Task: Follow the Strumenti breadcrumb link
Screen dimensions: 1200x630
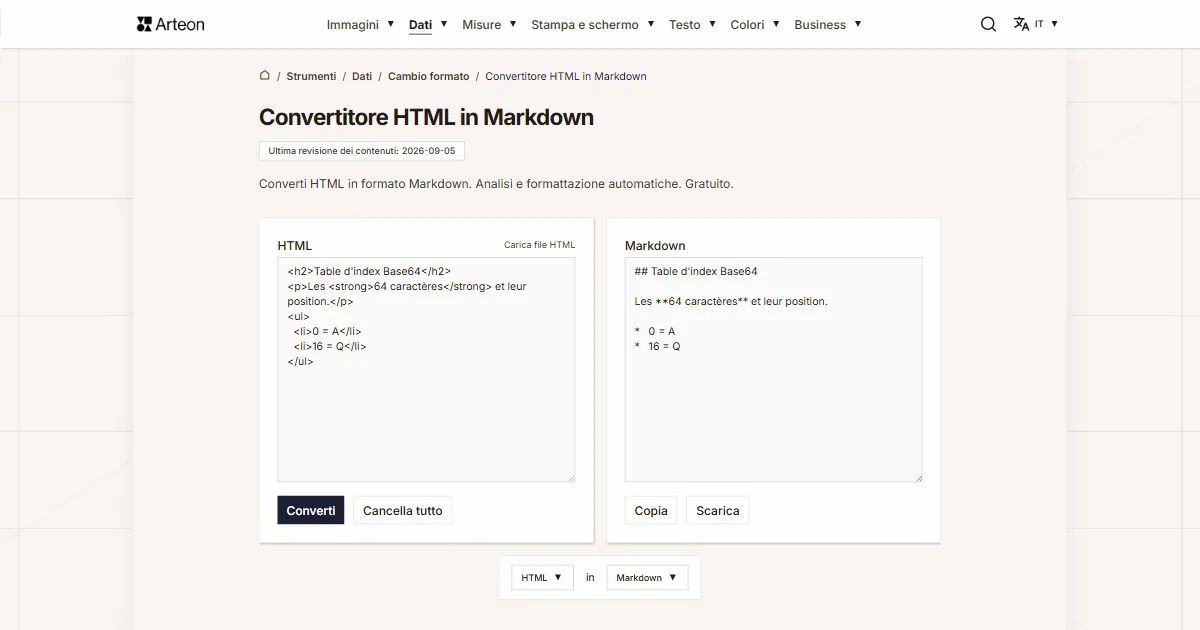Action: click(x=311, y=76)
